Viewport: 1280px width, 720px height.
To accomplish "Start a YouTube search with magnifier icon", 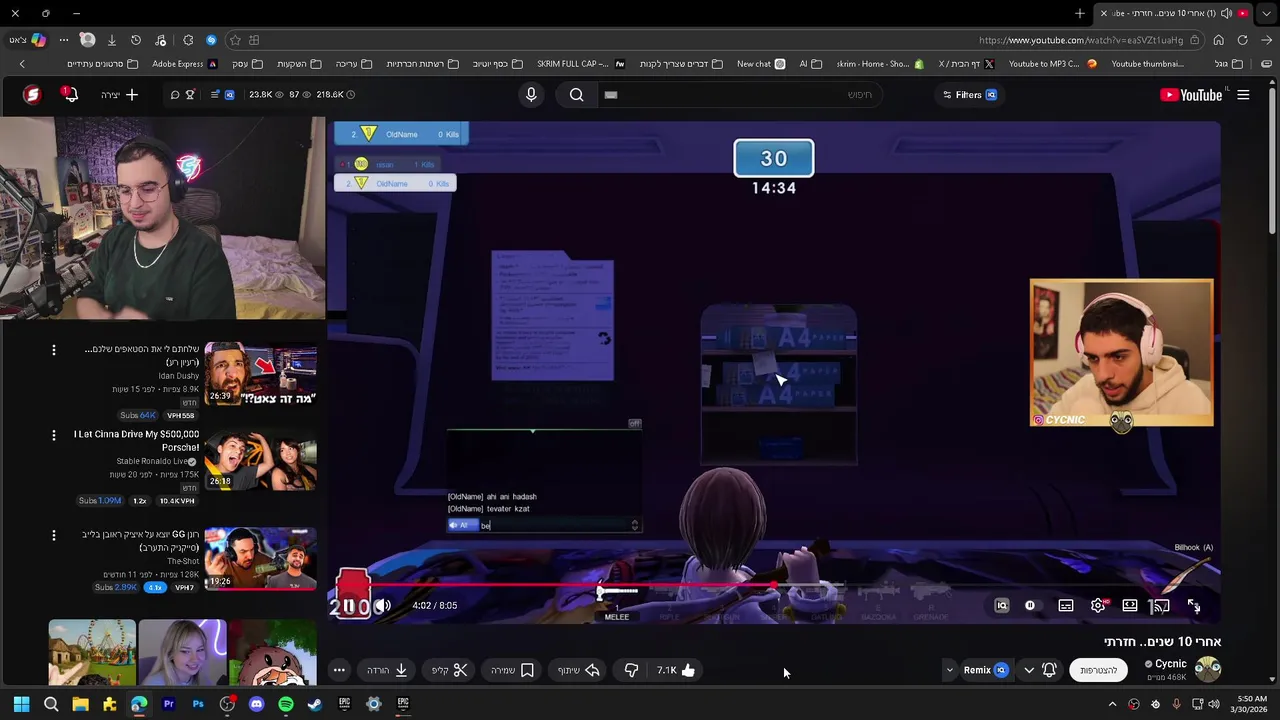I will click(x=577, y=95).
